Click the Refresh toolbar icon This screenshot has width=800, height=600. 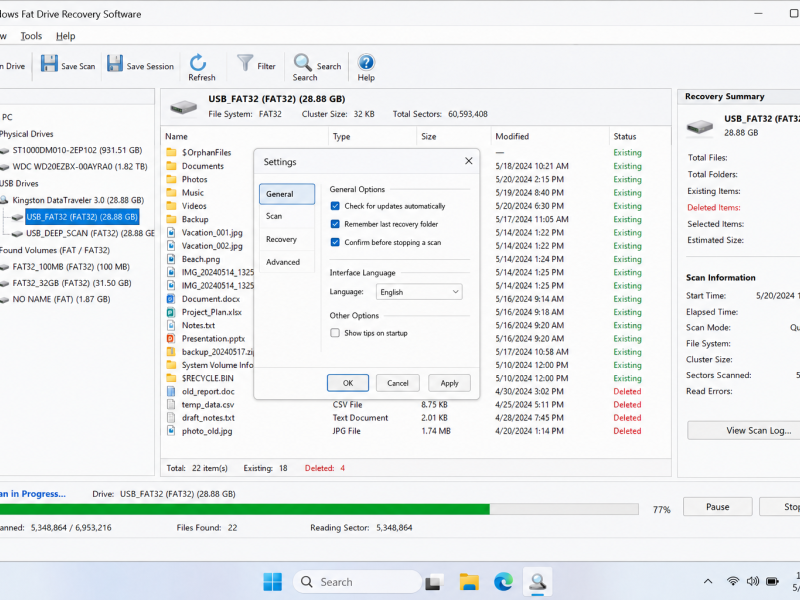(198, 62)
